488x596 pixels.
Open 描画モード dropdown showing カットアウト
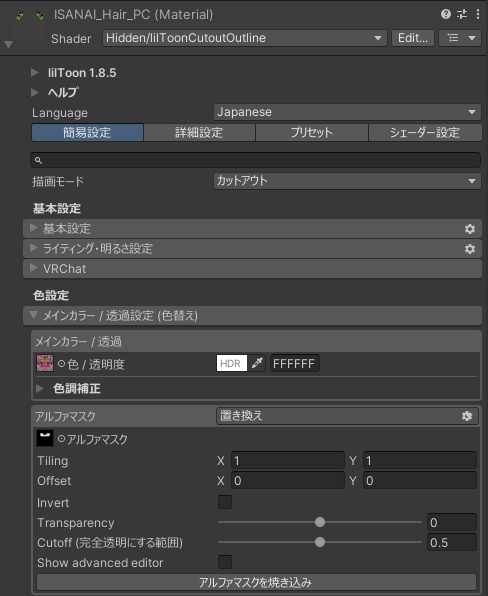pyautogui.click(x=347, y=181)
